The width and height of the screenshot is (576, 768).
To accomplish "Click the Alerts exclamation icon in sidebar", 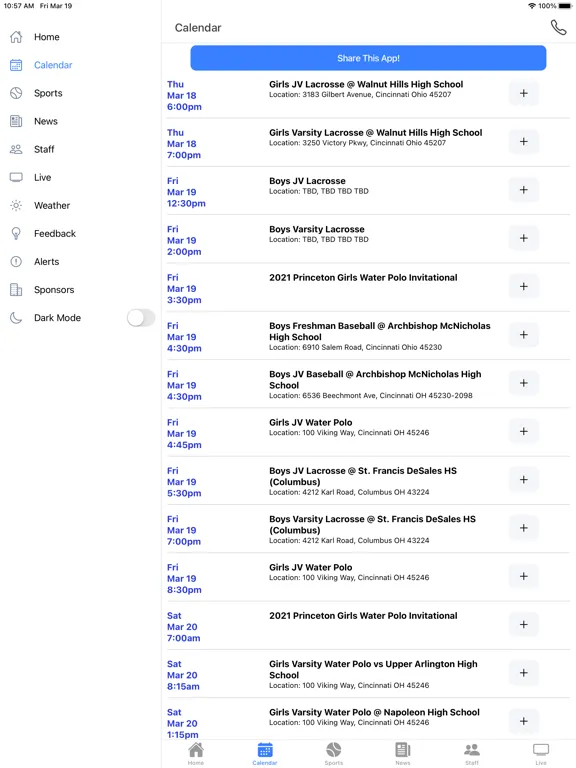I will pos(16,262).
